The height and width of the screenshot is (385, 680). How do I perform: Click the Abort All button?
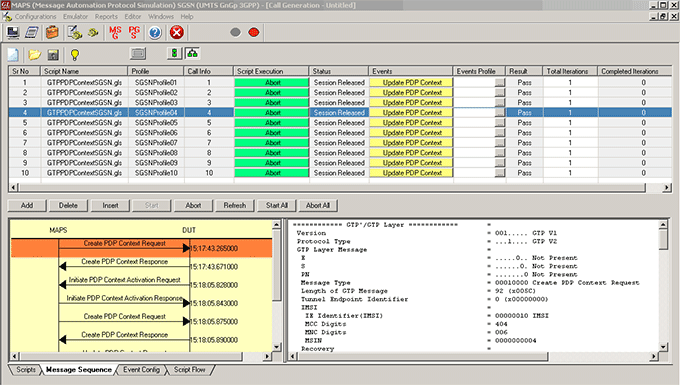click(318, 206)
